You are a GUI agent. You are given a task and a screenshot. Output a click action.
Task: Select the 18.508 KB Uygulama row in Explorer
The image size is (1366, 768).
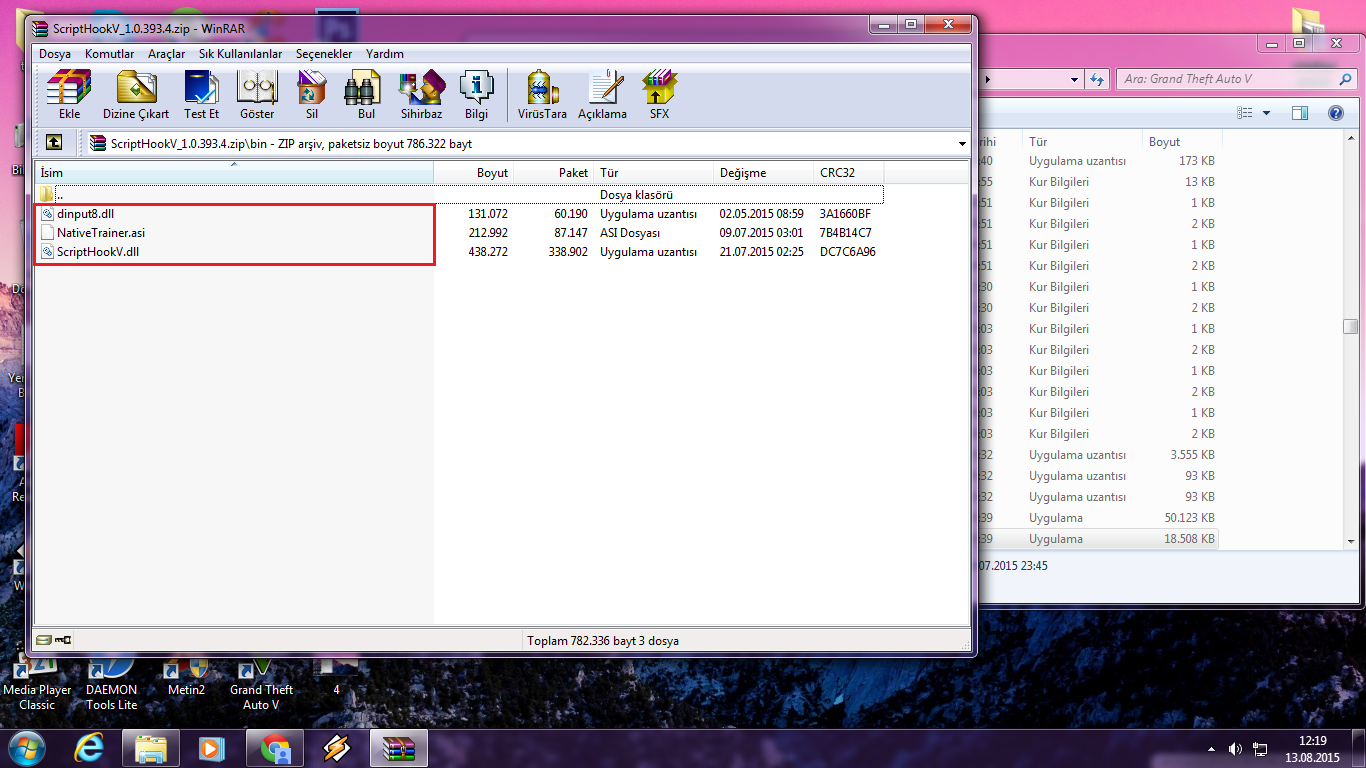[1100, 539]
